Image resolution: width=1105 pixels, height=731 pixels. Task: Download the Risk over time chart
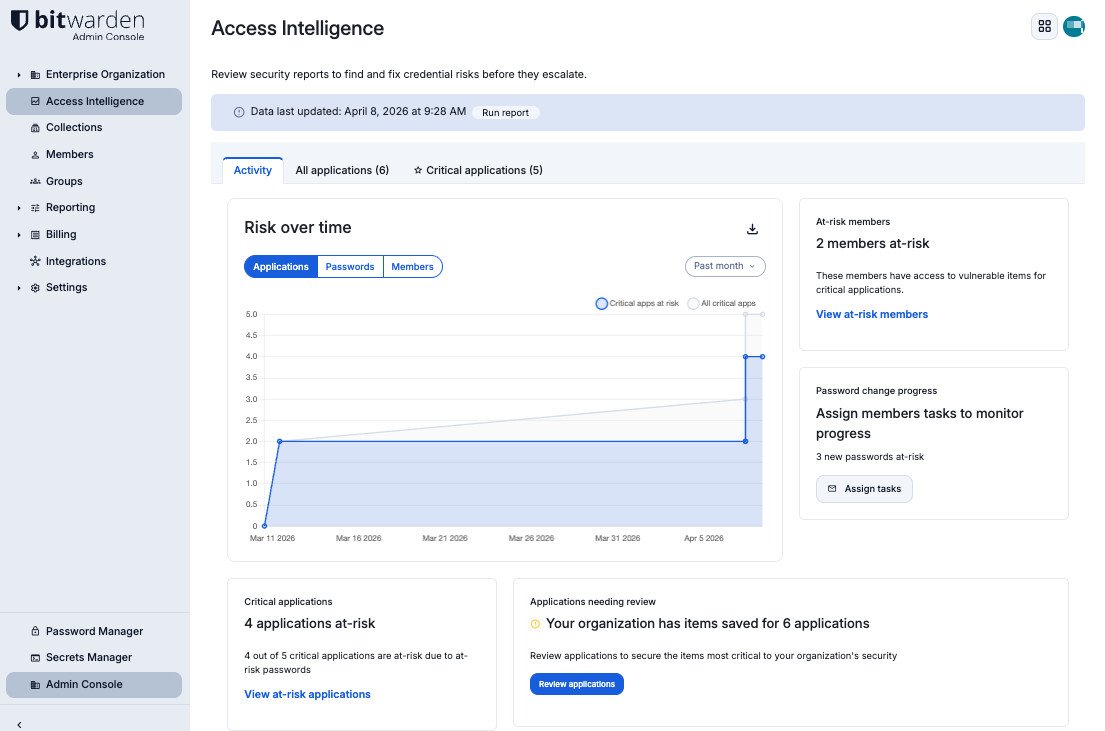(752, 228)
